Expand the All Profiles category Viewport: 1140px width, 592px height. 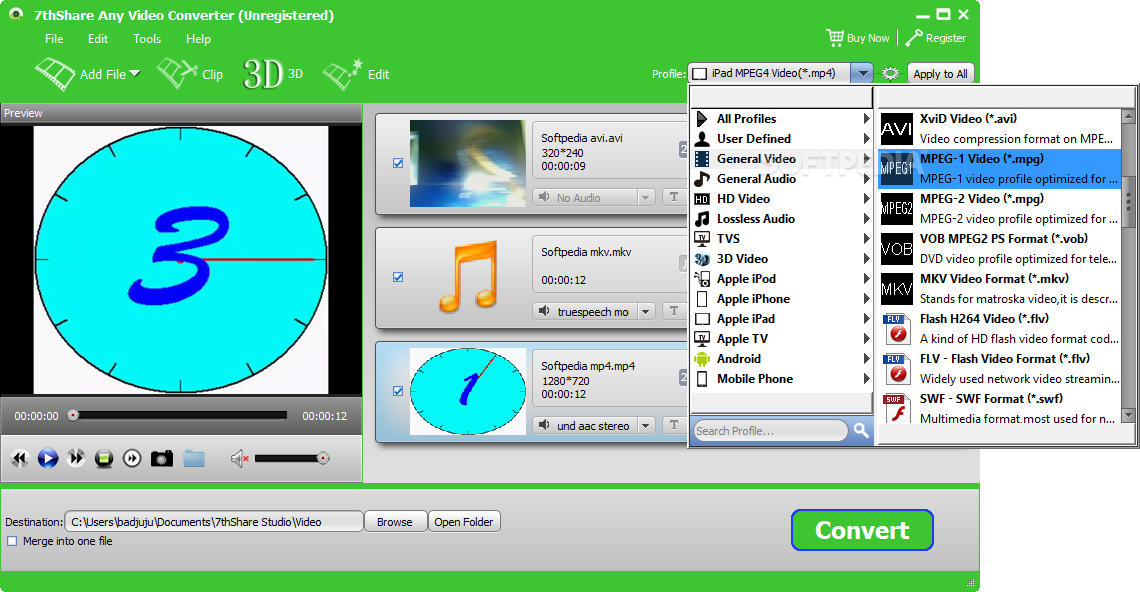[782, 119]
